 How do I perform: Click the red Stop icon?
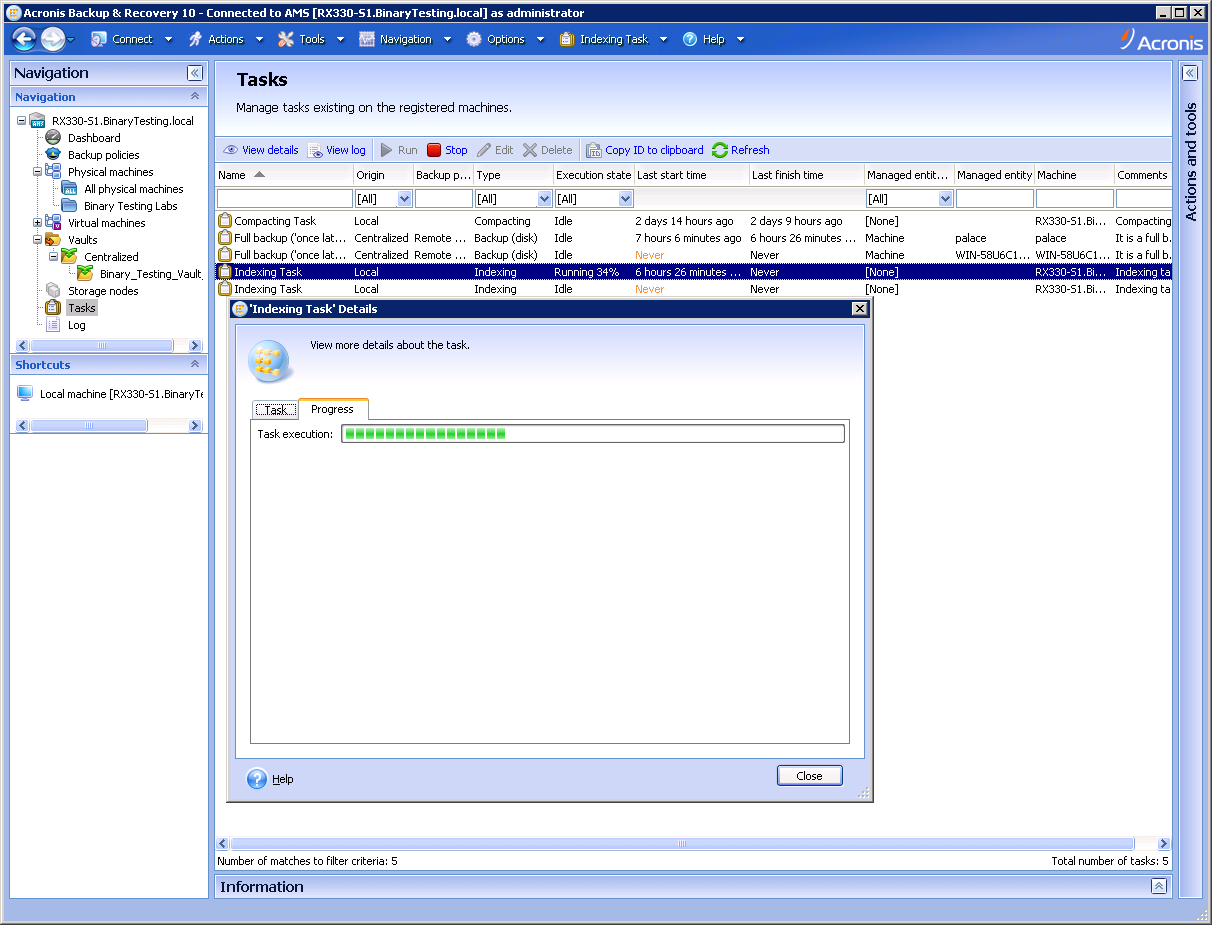(434, 150)
